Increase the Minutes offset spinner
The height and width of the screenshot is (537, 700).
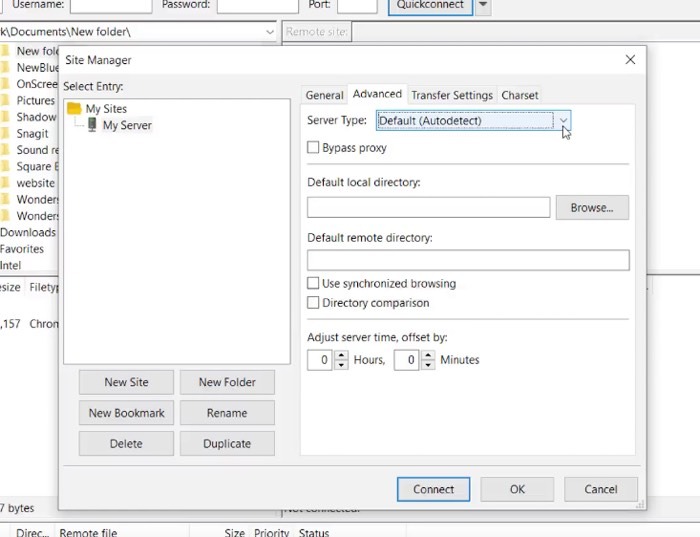click(x=428, y=355)
